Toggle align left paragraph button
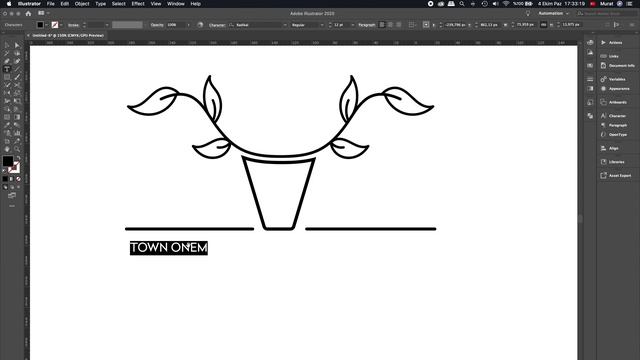This screenshot has width=640, height=360. 382,25
